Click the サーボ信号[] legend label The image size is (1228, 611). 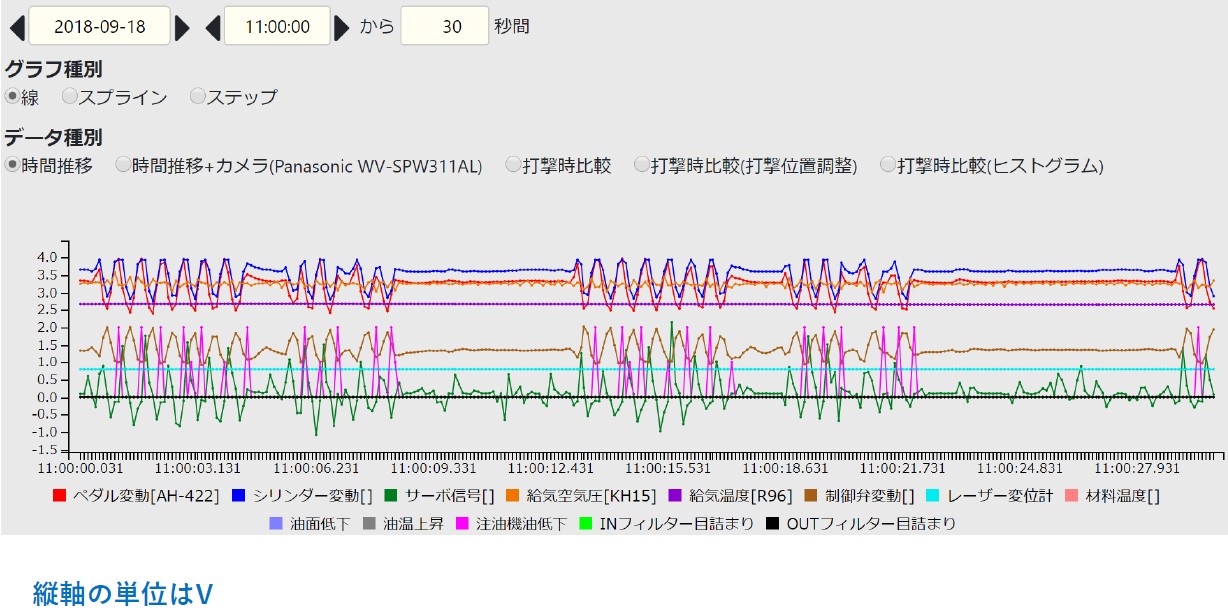(449, 495)
